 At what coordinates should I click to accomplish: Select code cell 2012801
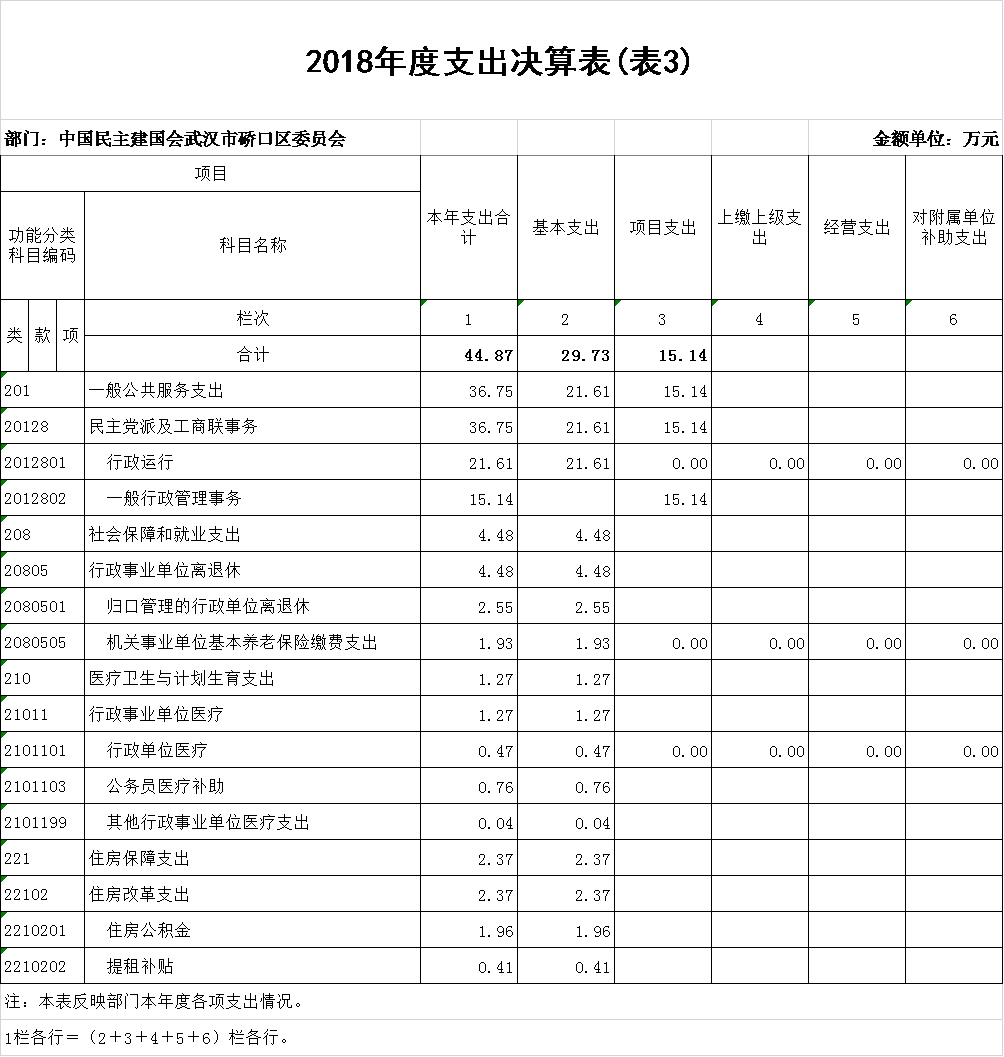click(42, 462)
